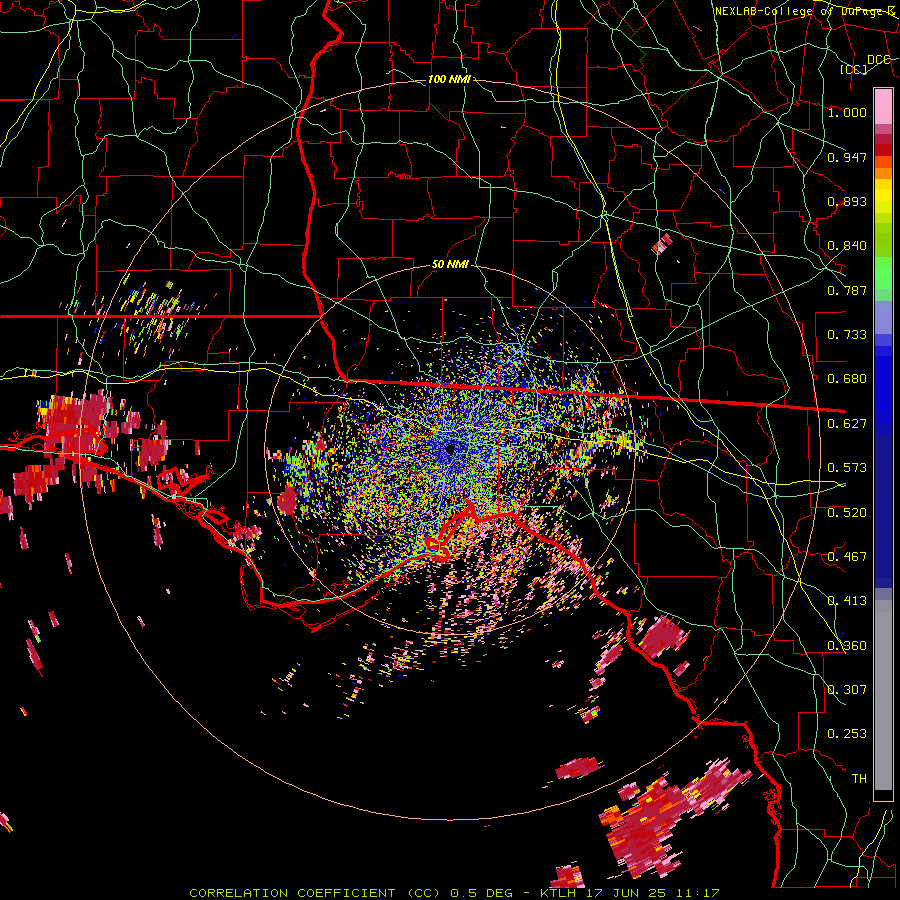The width and height of the screenshot is (900, 900).
Task: Click the 'DCC' product label
Action: coord(878,60)
